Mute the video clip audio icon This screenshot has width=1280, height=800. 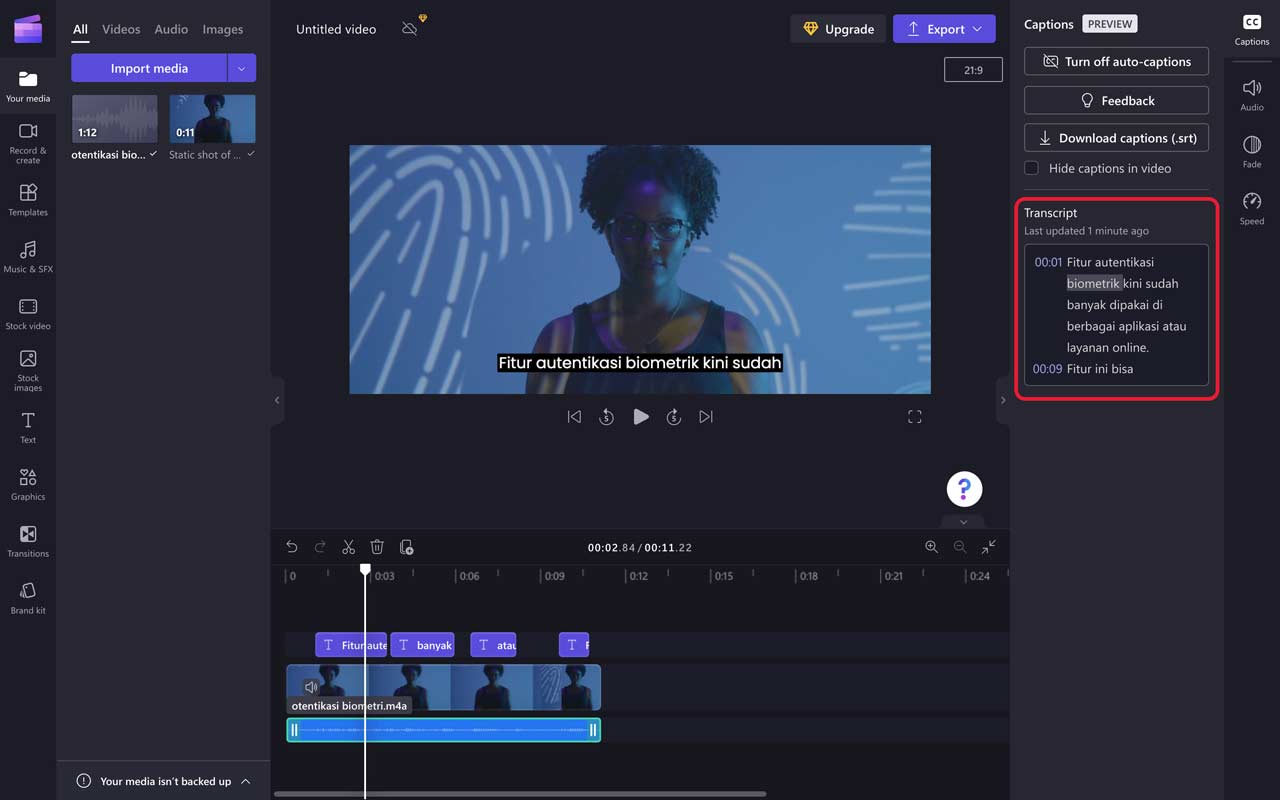tap(311, 687)
